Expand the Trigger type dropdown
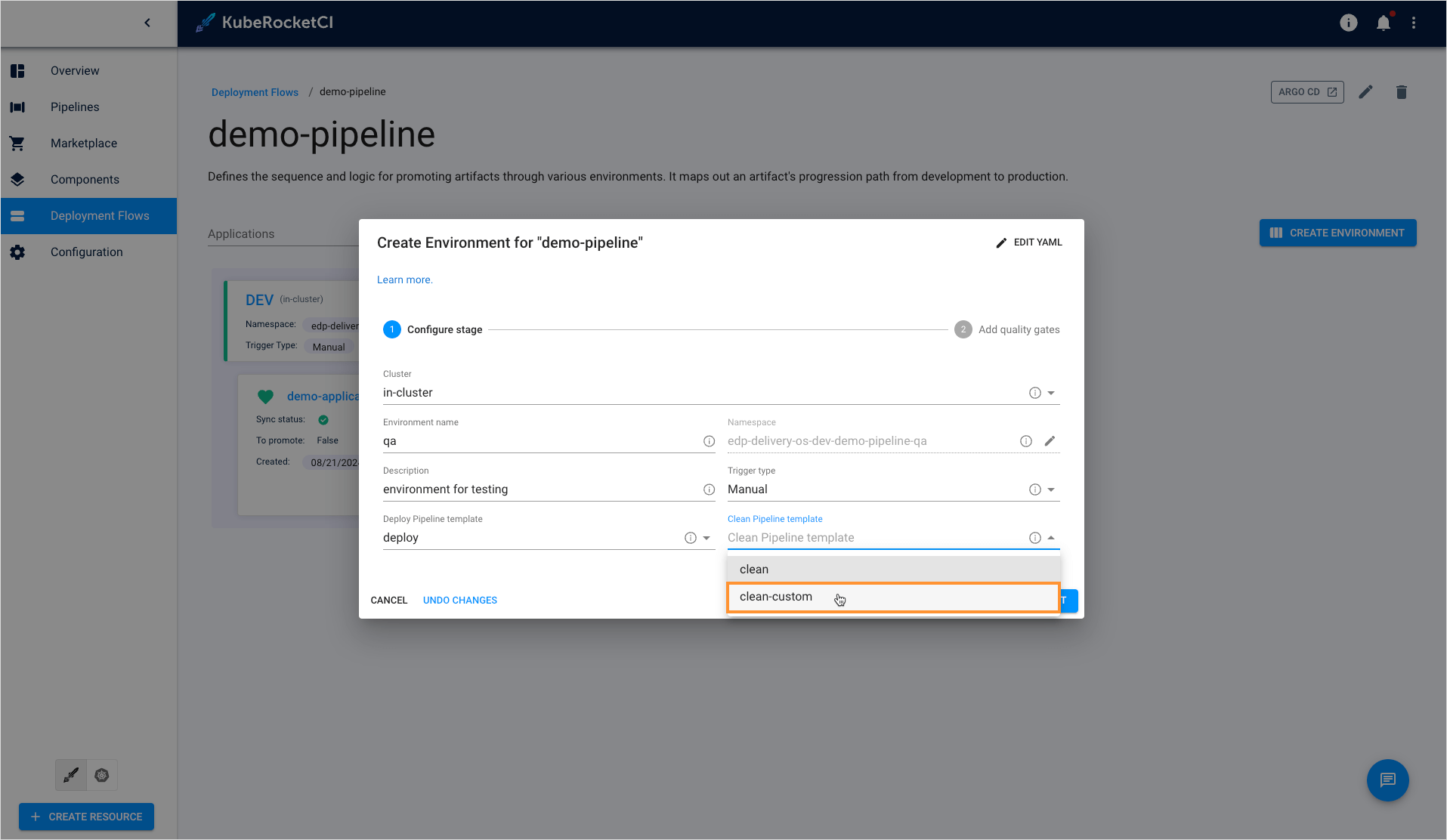This screenshot has height=840, width=1447. coord(1050,489)
